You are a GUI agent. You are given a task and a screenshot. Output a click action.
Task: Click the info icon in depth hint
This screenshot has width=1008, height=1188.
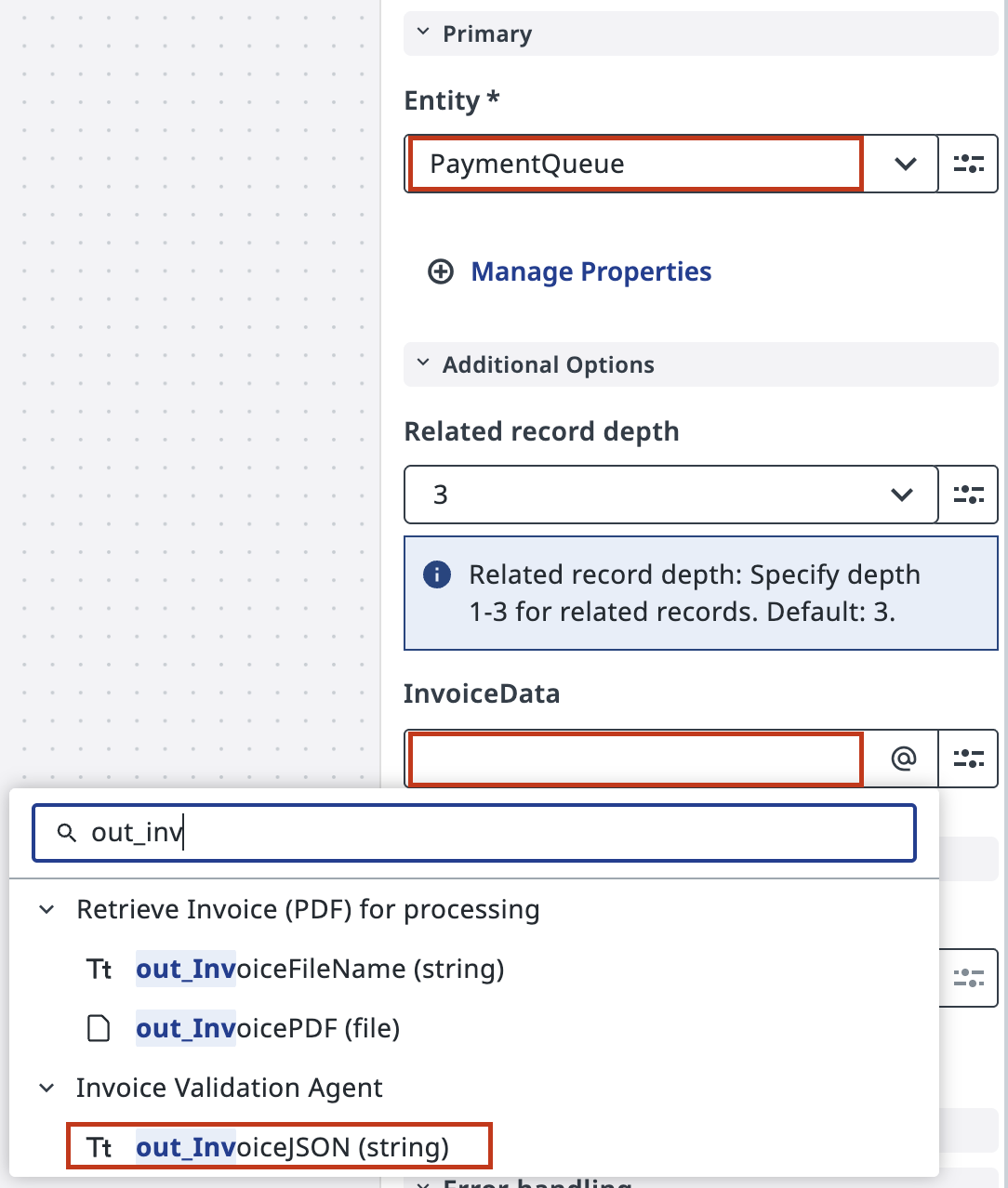(437, 574)
